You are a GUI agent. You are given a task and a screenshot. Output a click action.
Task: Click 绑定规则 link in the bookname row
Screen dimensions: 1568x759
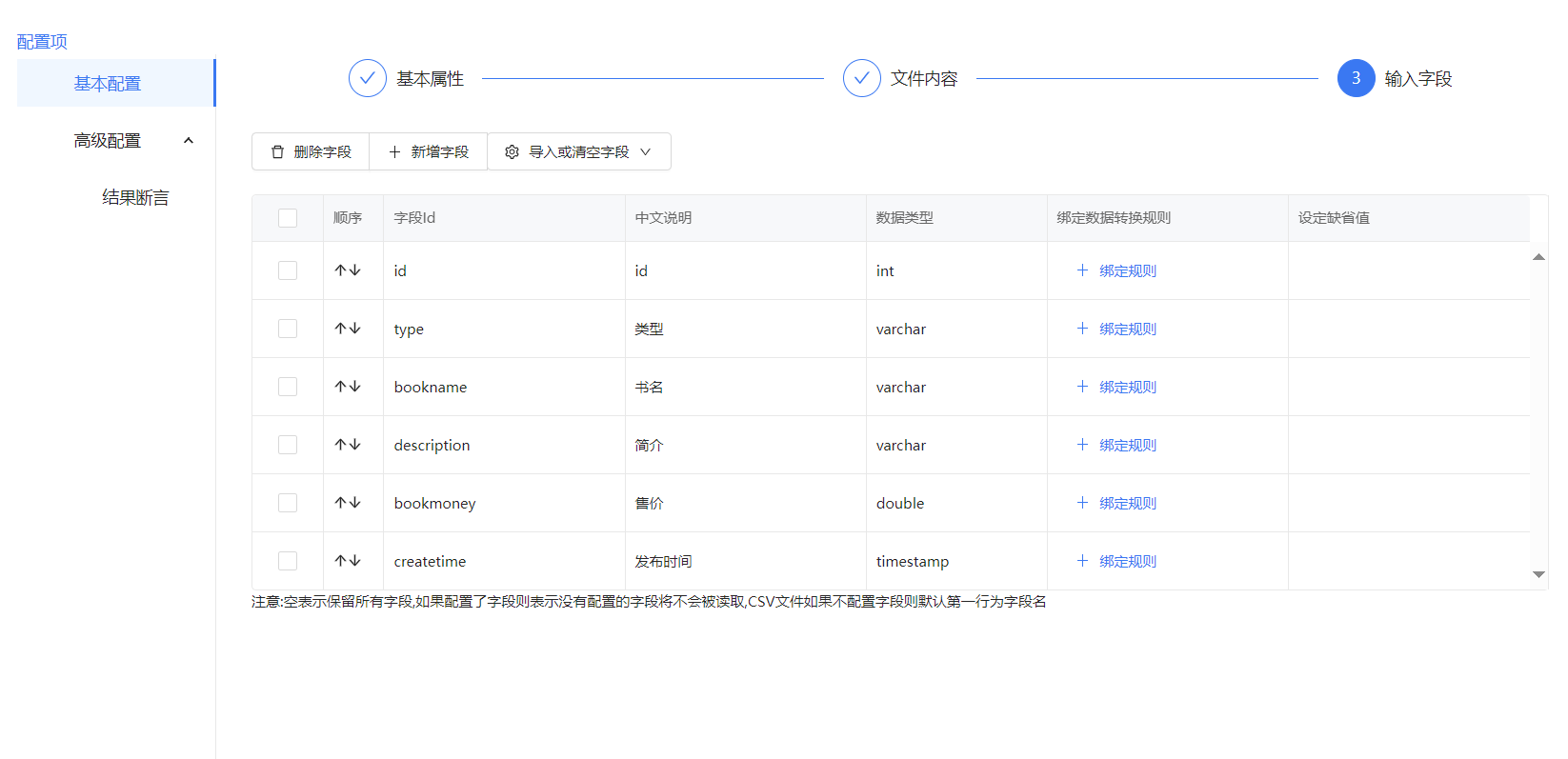click(1116, 387)
